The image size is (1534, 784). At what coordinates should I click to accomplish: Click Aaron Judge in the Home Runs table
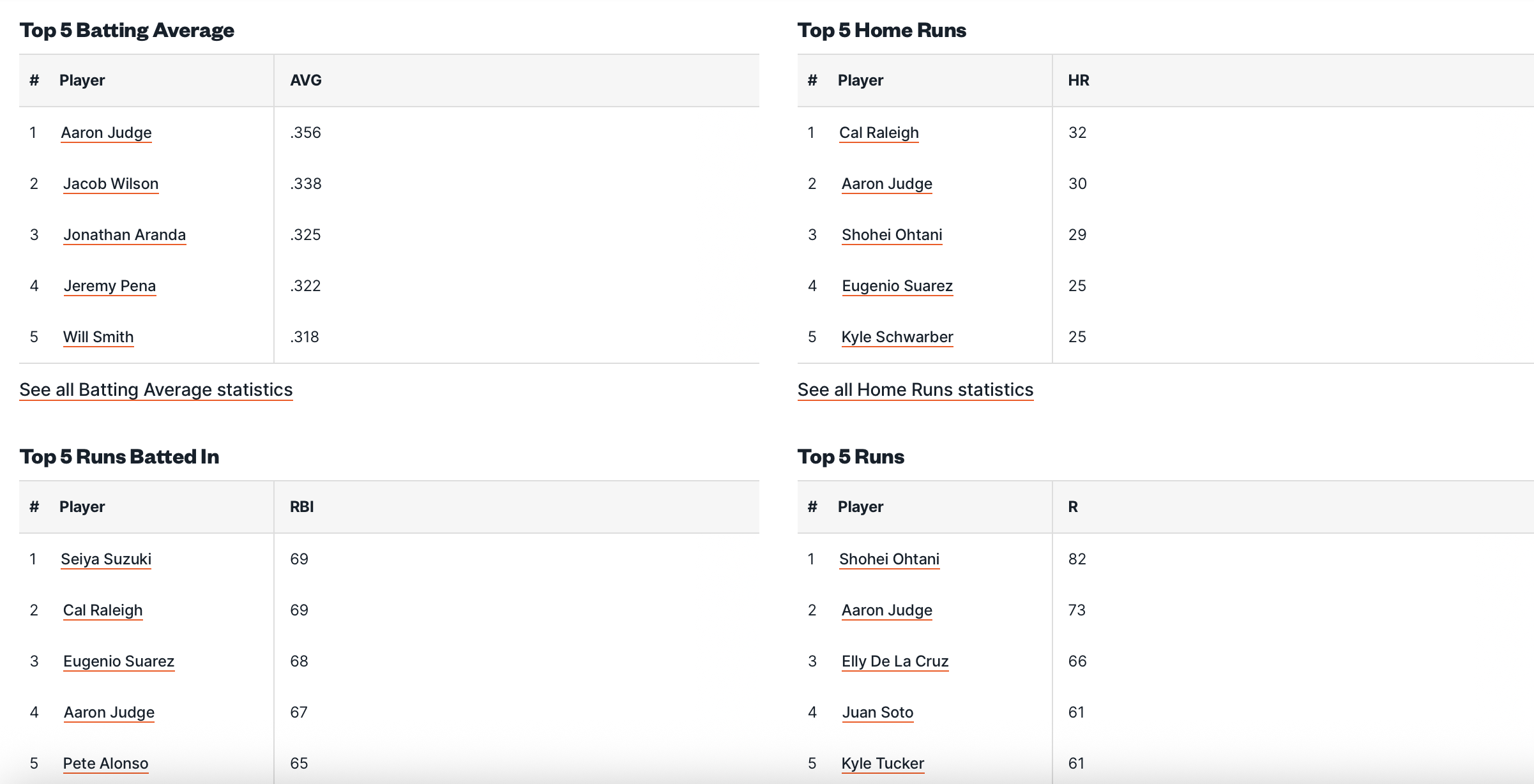(x=886, y=184)
